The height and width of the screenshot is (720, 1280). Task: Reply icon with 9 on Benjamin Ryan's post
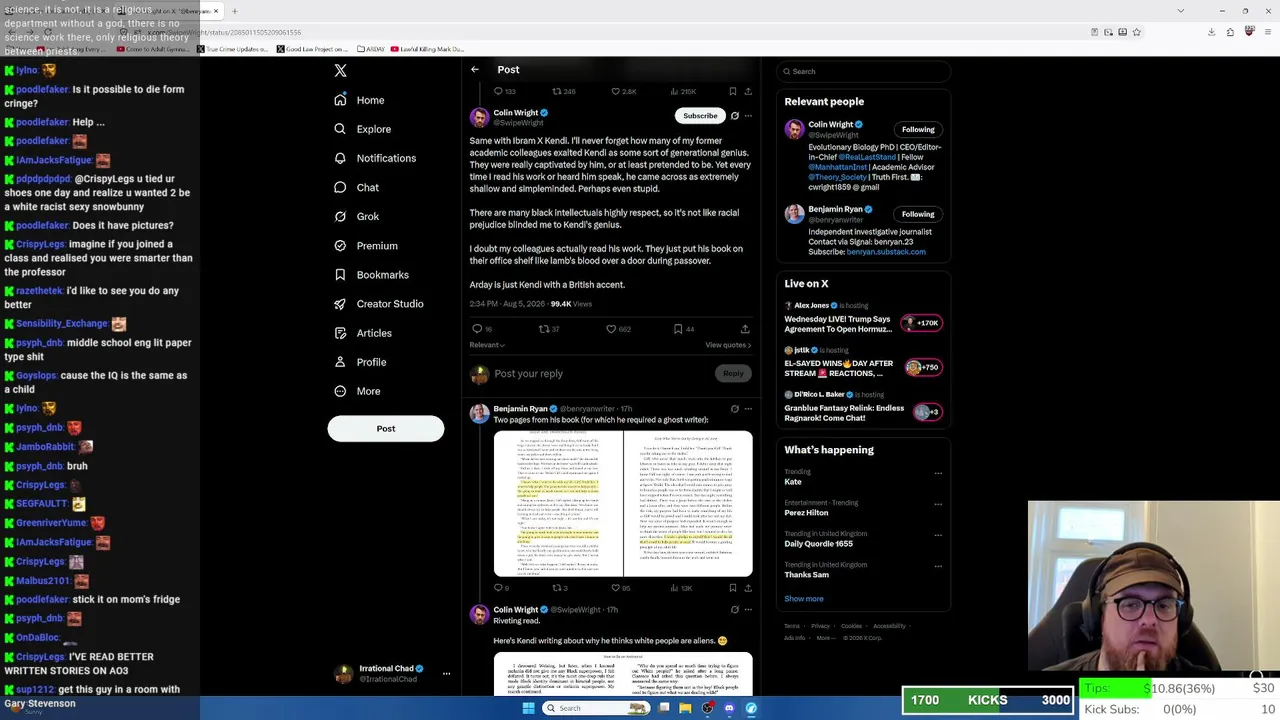[x=498, y=588]
